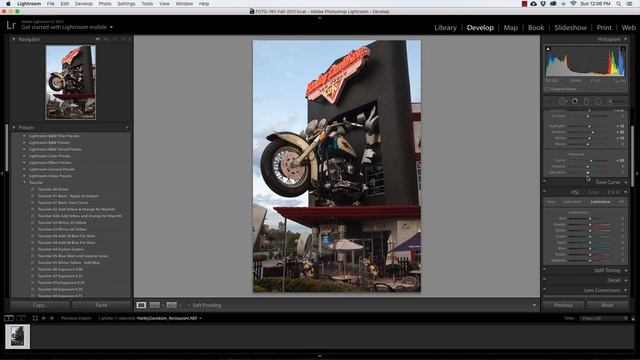The width and height of the screenshot is (640, 360).
Task: Select the Crop Overlay tool
Action: click(549, 101)
